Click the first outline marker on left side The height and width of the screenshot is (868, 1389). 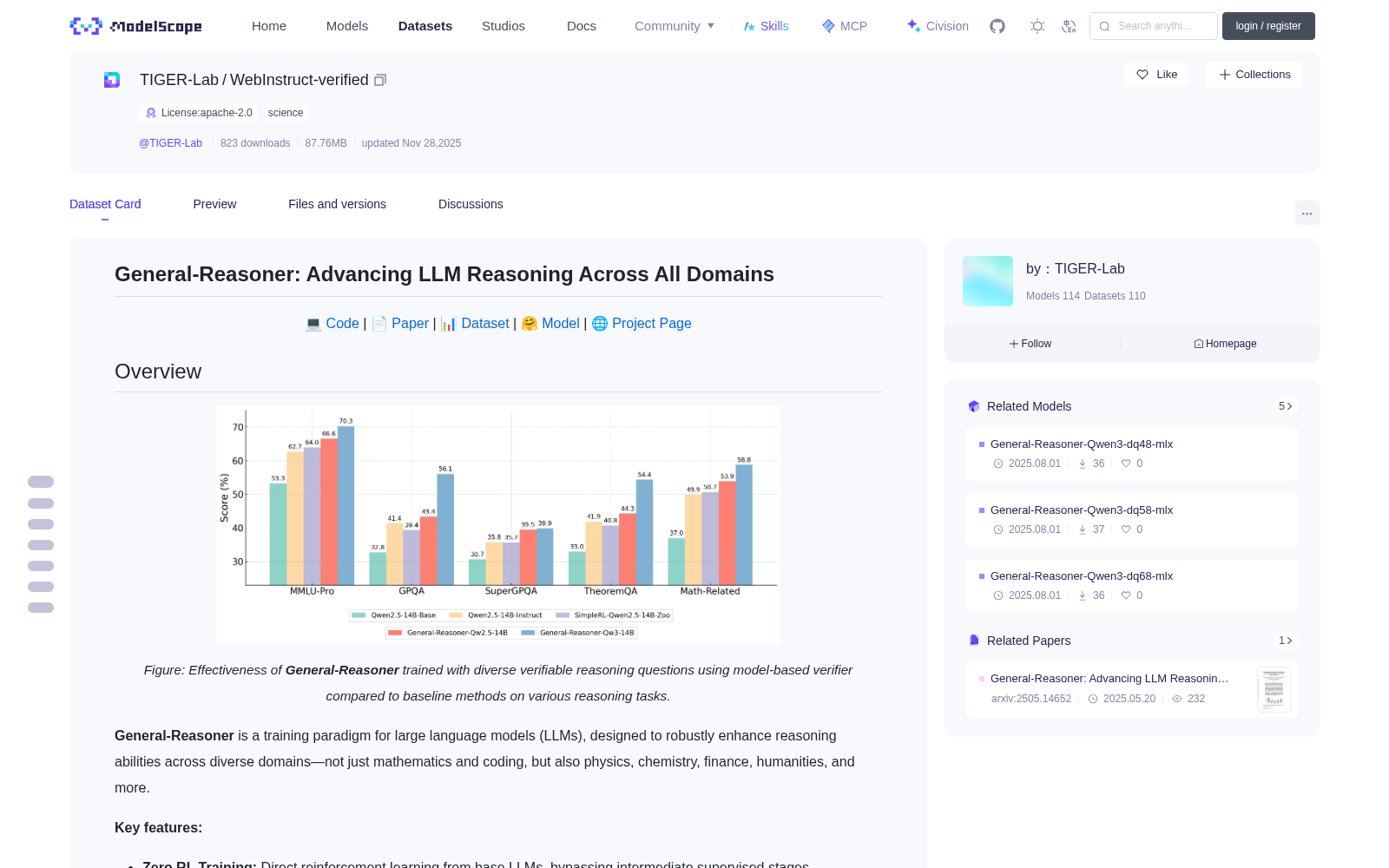[41, 482]
